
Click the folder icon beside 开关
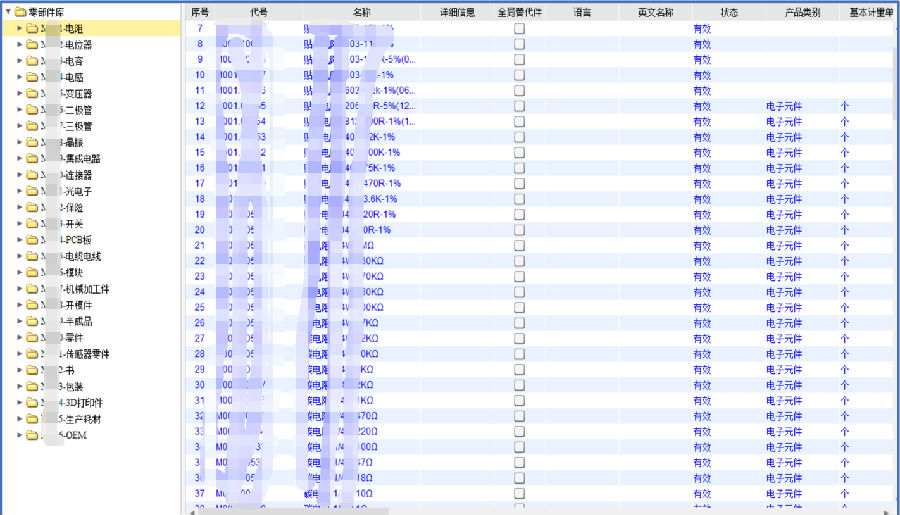[32, 223]
